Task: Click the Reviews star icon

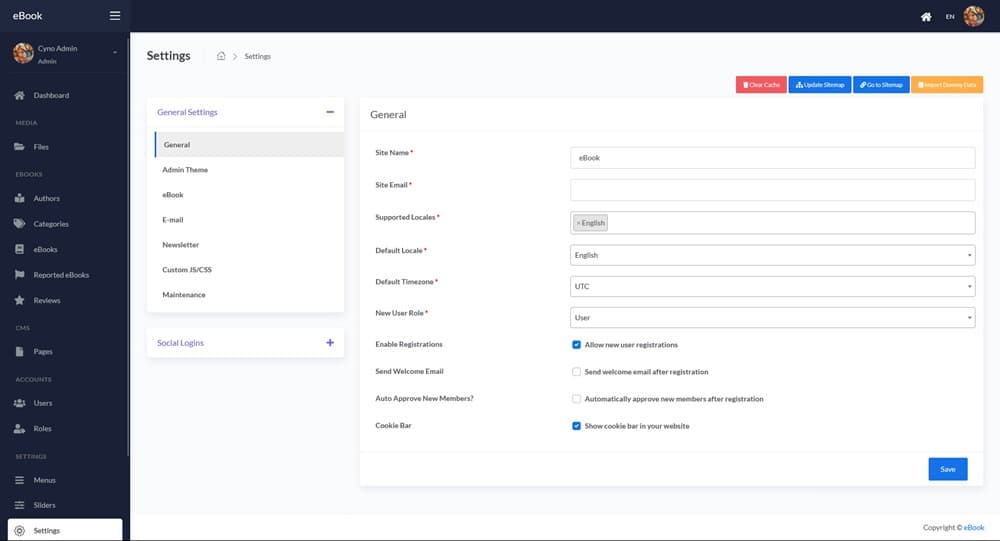Action: (x=19, y=300)
